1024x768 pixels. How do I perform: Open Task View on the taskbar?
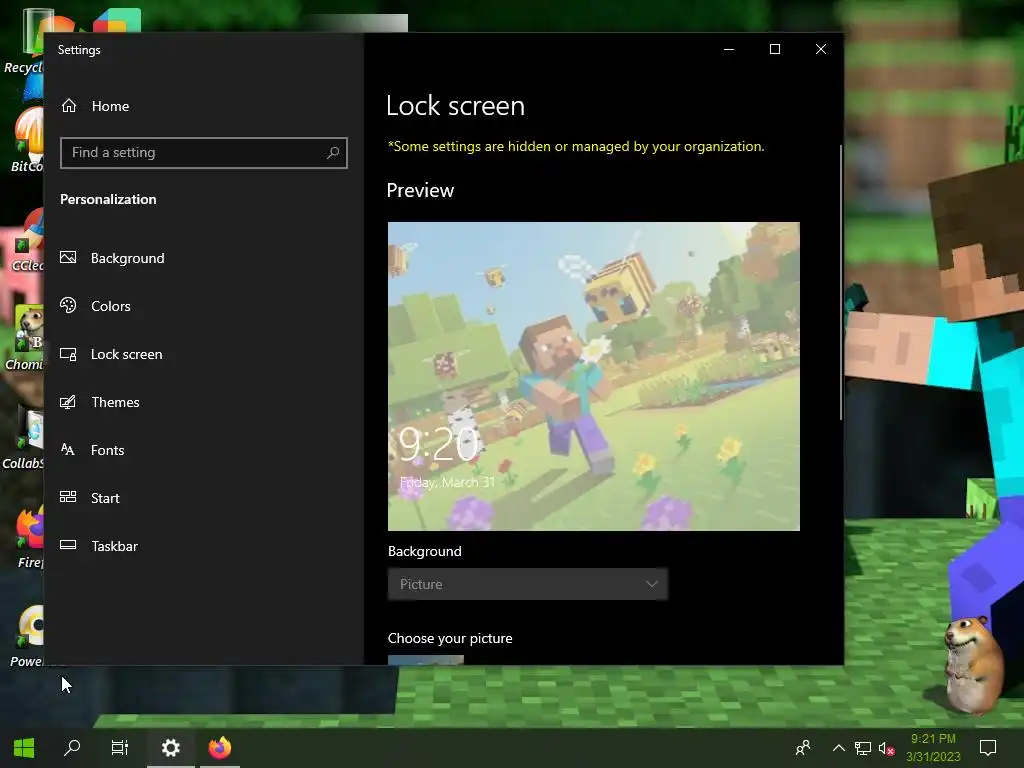coord(120,748)
